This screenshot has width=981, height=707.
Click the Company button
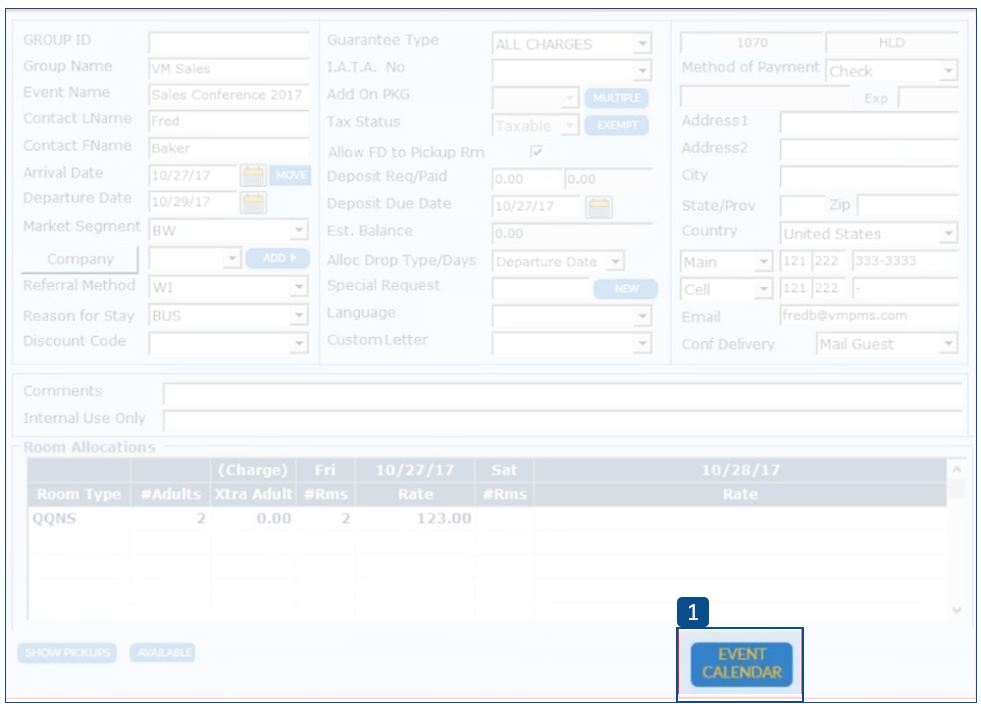point(80,259)
